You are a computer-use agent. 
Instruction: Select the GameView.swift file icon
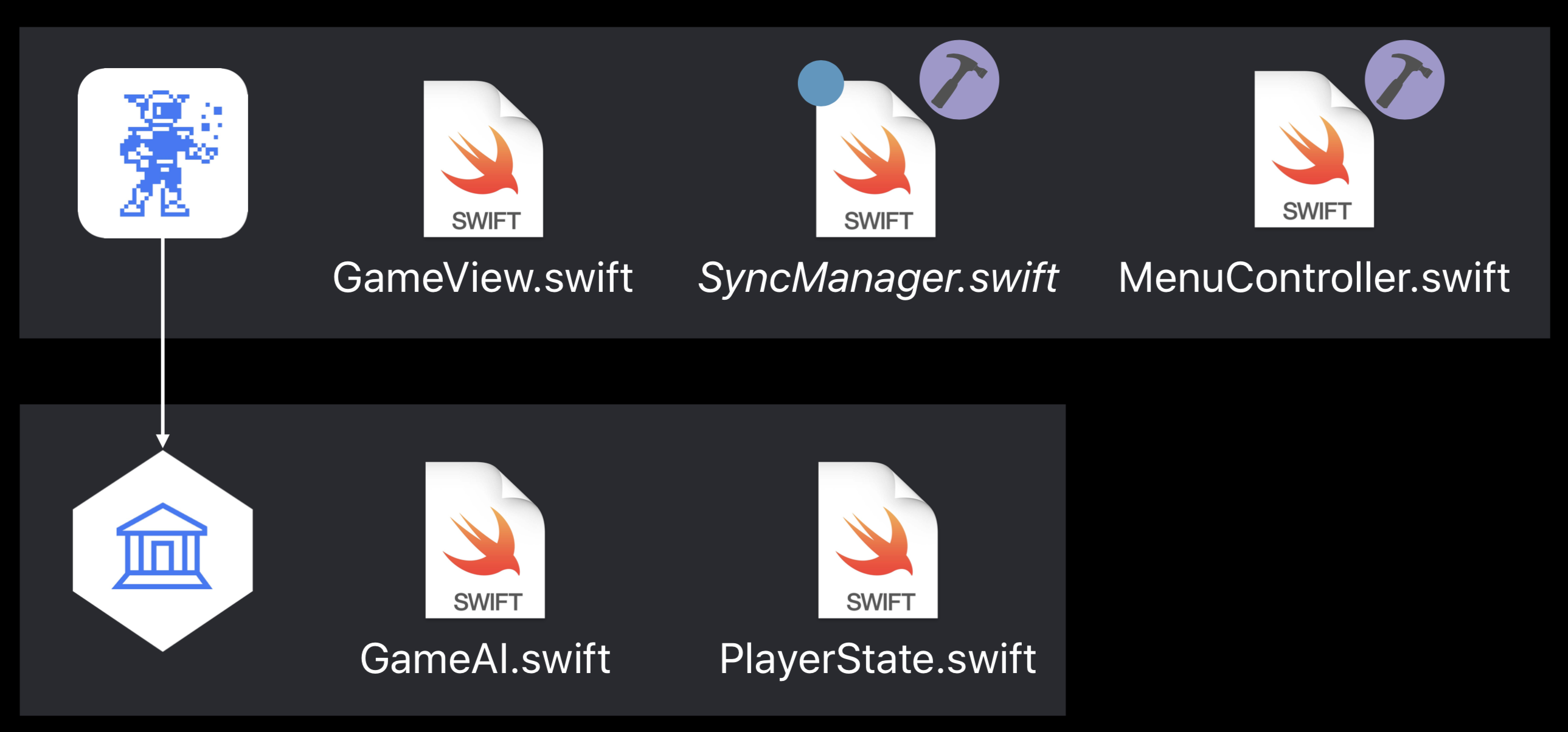click(484, 159)
